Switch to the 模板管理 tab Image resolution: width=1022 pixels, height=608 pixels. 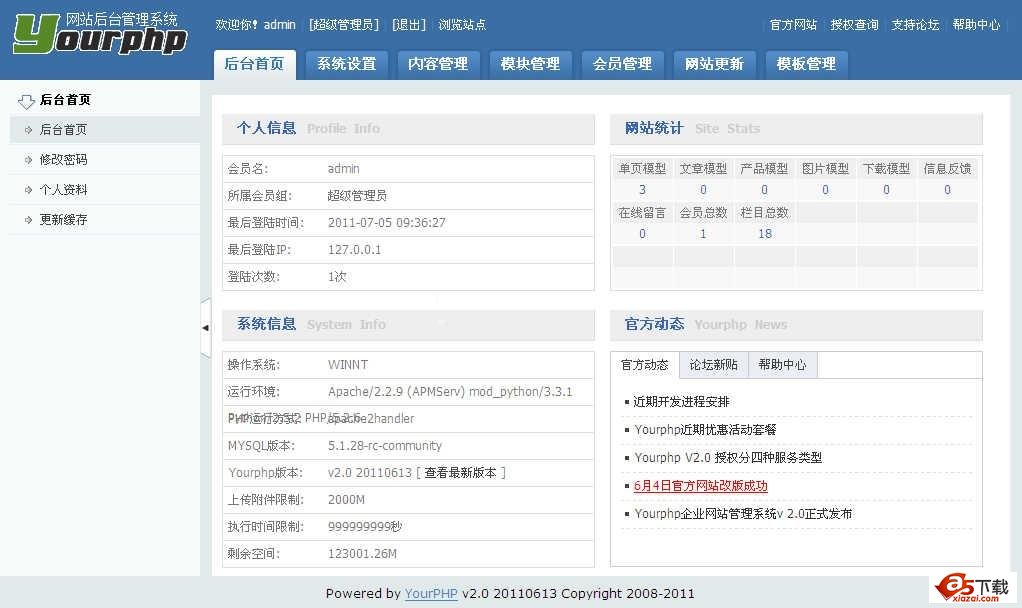click(x=806, y=63)
